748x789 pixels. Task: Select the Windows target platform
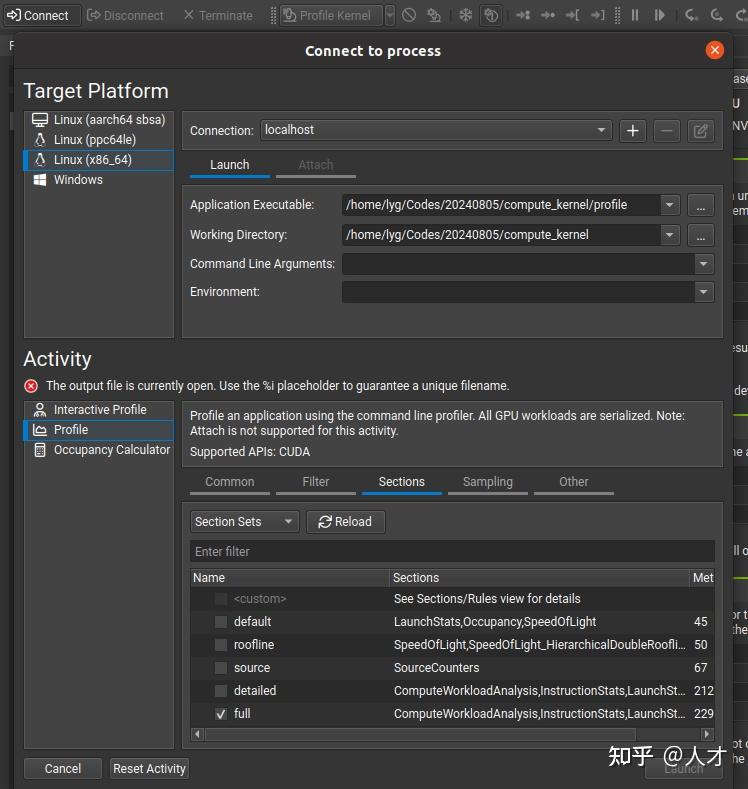pos(78,180)
